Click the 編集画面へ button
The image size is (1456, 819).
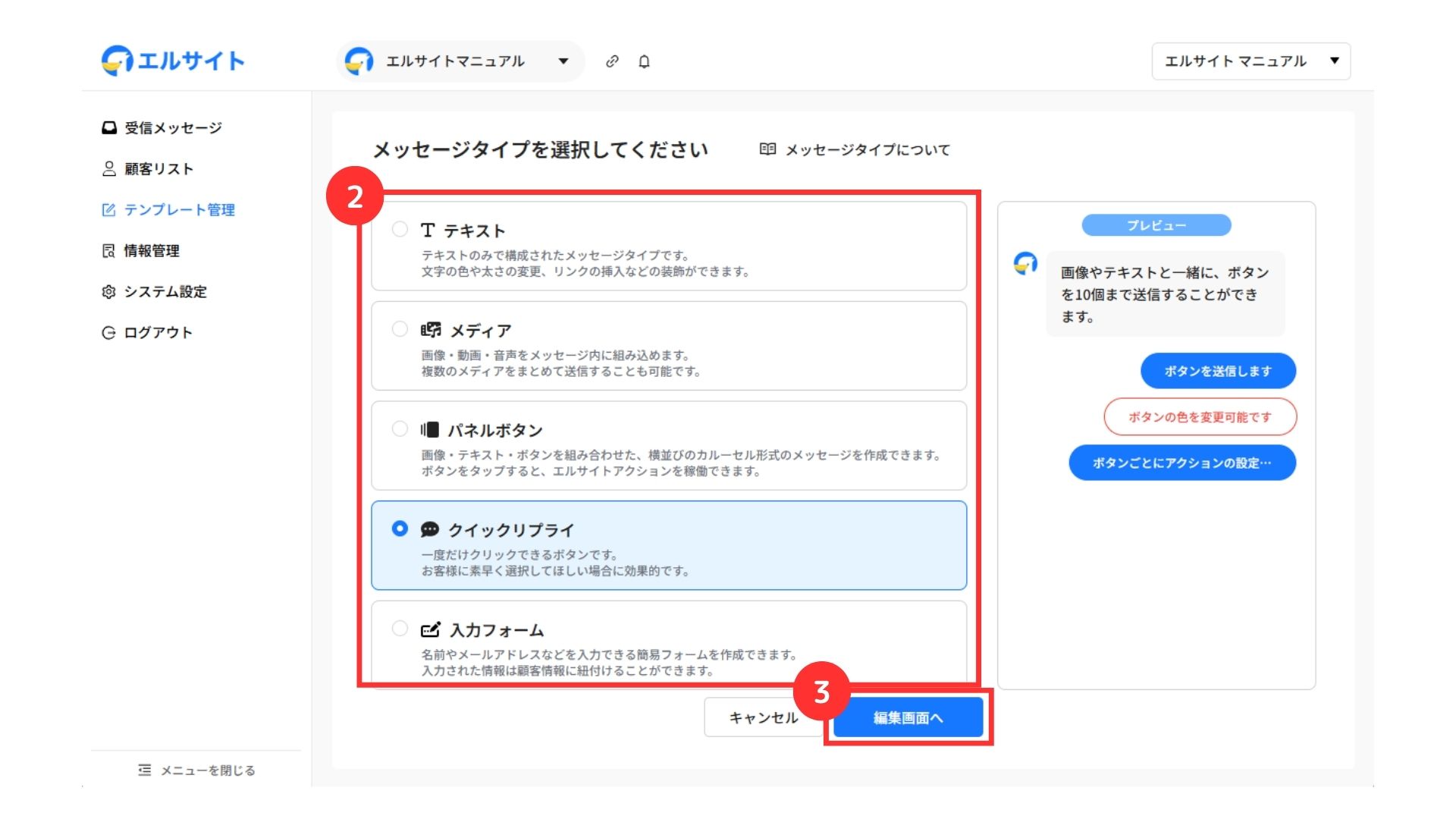click(908, 717)
